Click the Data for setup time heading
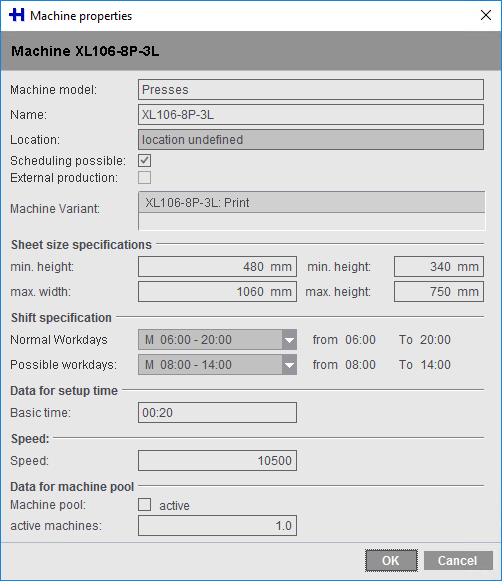The height and width of the screenshot is (581, 502). [x=64, y=391]
